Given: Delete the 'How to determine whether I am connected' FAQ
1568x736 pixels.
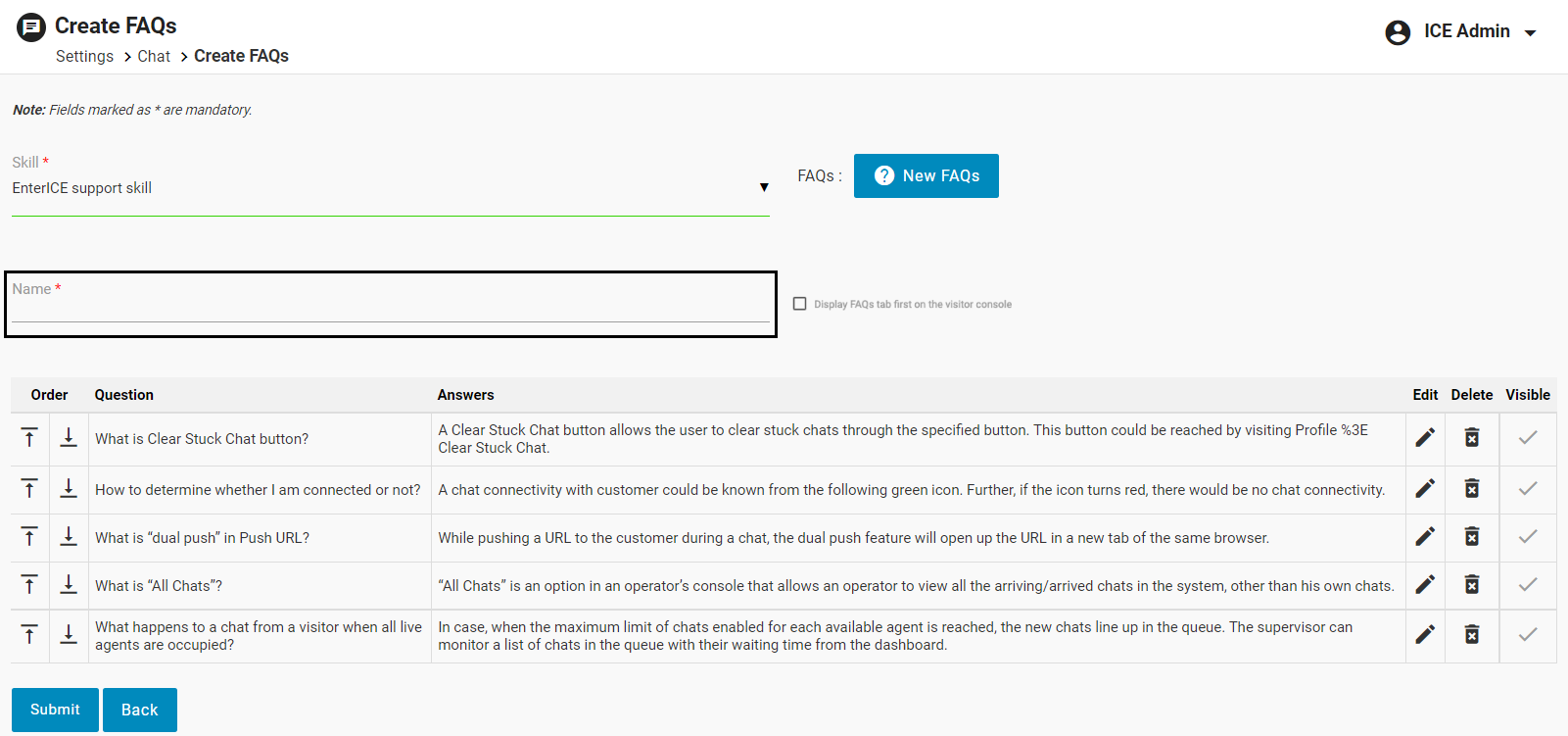Looking at the screenshot, I should (1471, 489).
